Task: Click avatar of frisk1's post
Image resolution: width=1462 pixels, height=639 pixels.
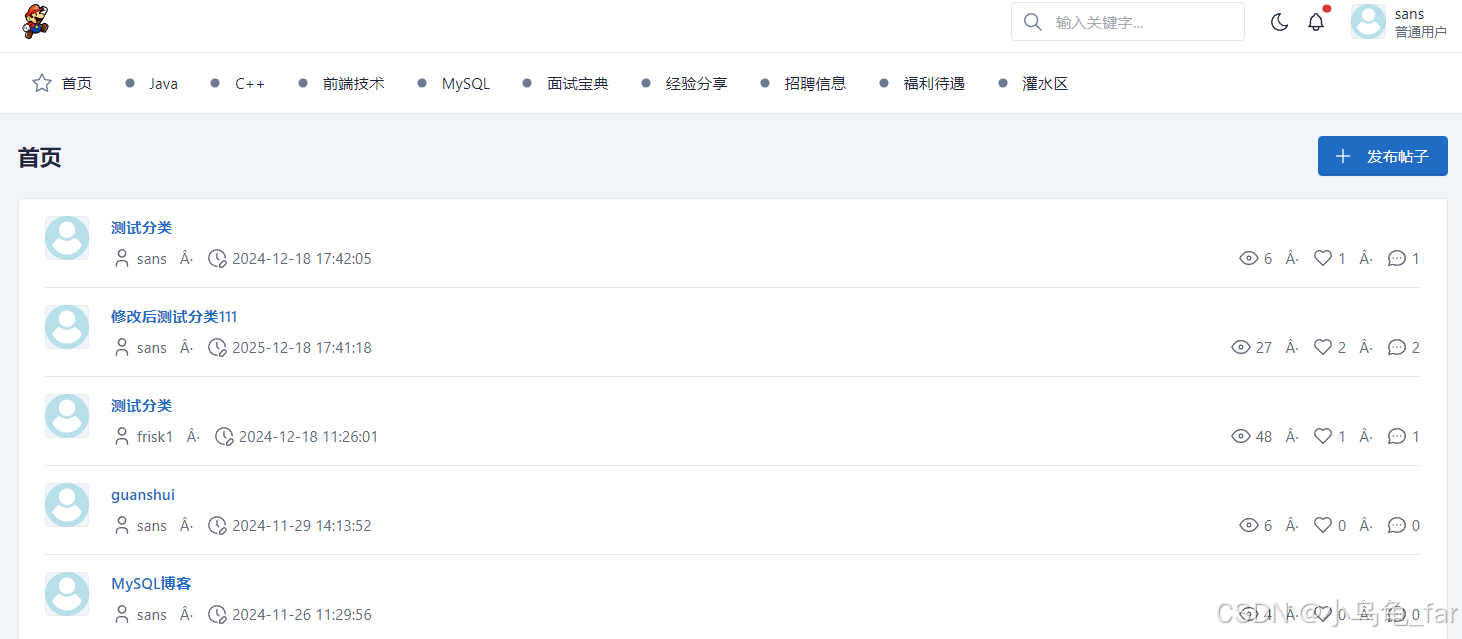Action: point(67,416)
